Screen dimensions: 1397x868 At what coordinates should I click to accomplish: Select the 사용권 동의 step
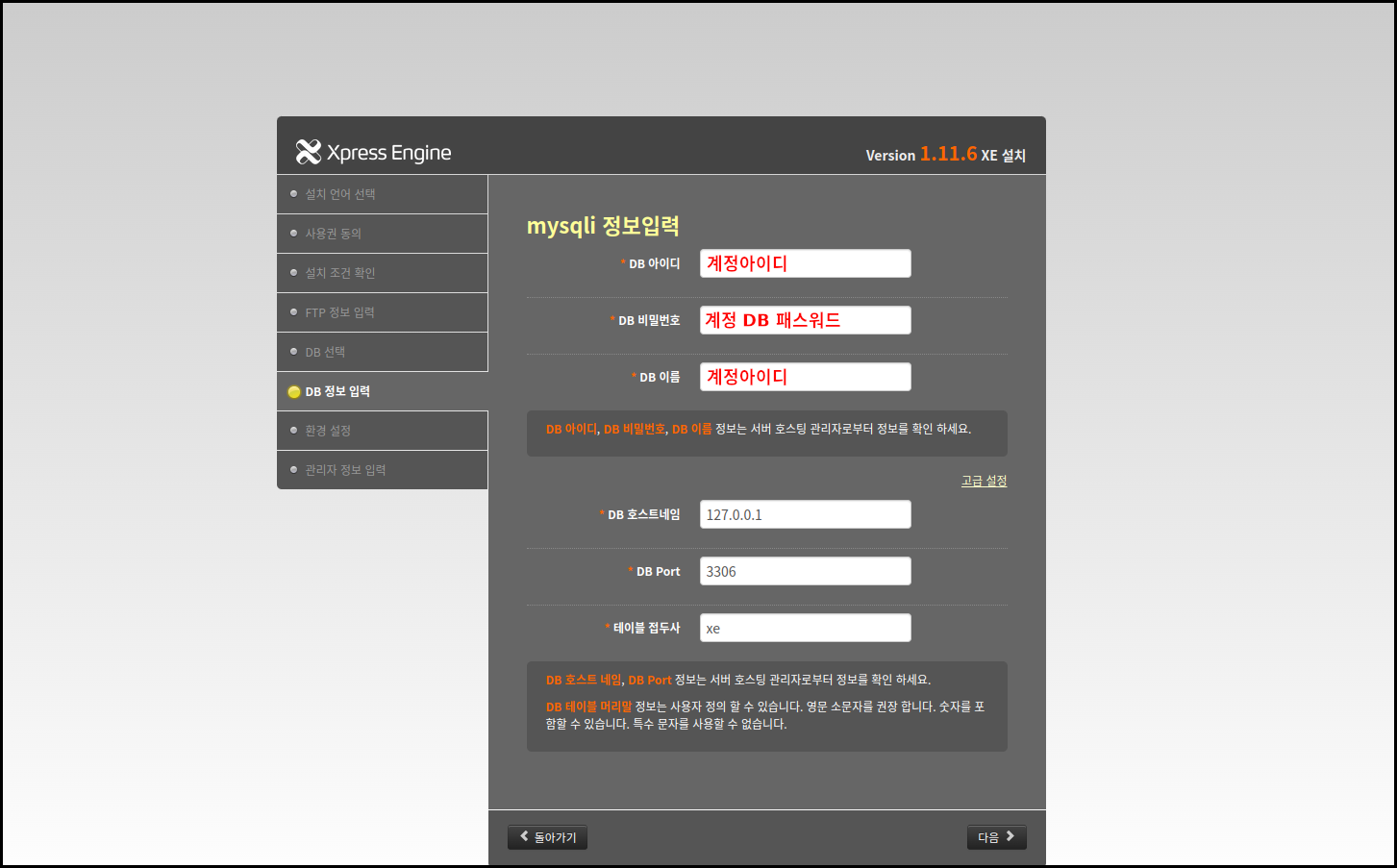click(x=383, y=234)
